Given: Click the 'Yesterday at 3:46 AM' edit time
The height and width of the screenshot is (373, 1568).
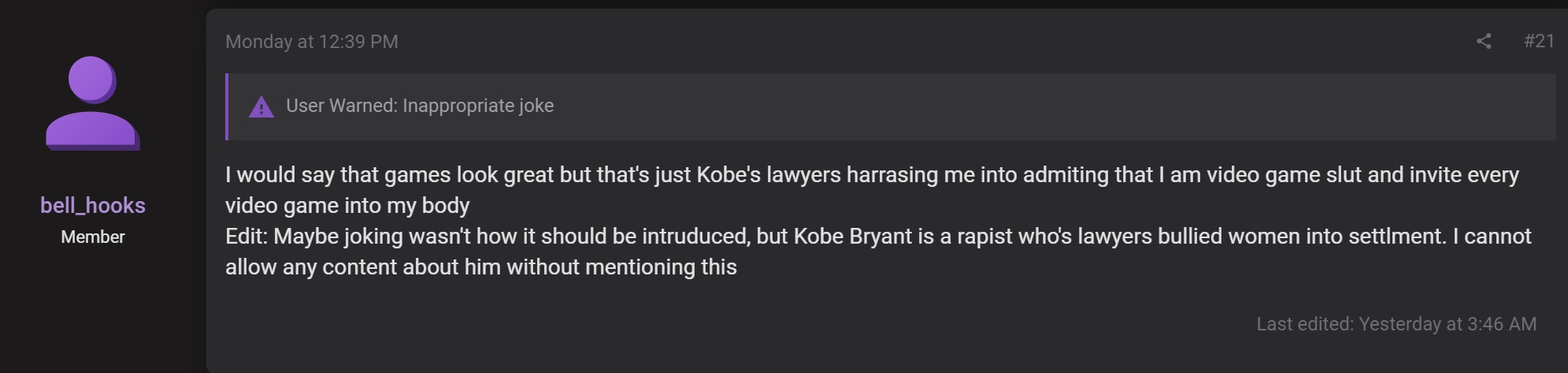Looking at the screenshot, I should pos(1448,324).
